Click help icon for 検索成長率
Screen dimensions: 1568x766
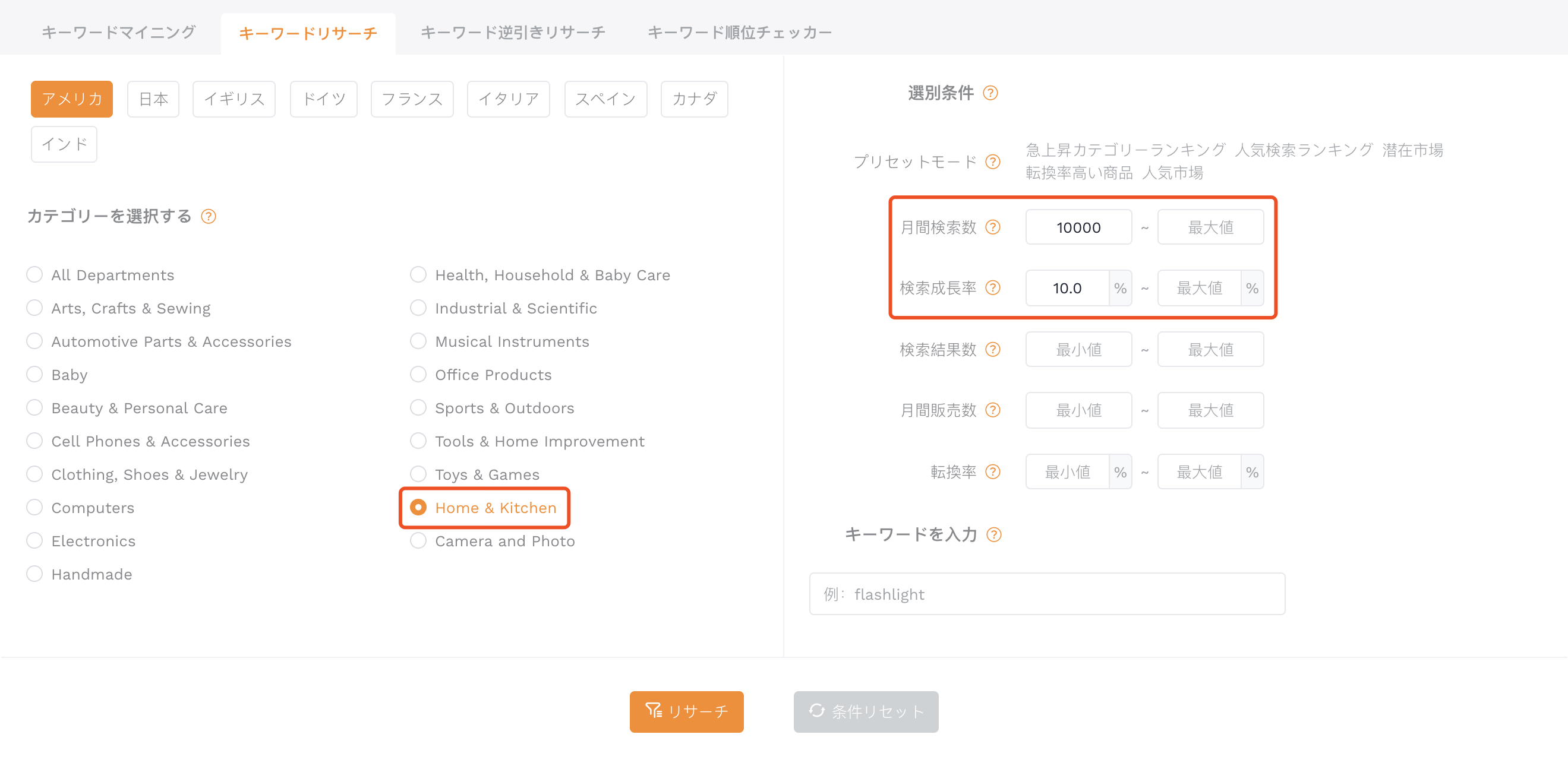click(993, 288)
